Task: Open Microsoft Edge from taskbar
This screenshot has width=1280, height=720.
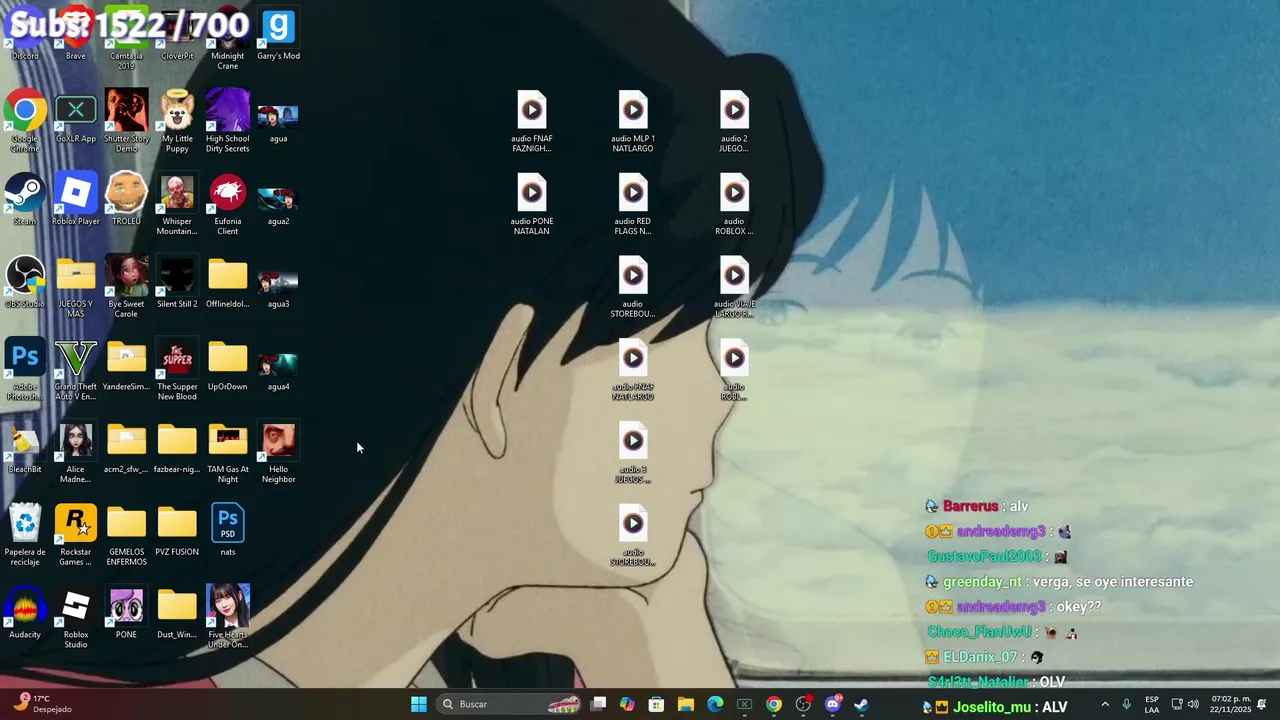Action: pyautogui.click(x=715, y=704)
